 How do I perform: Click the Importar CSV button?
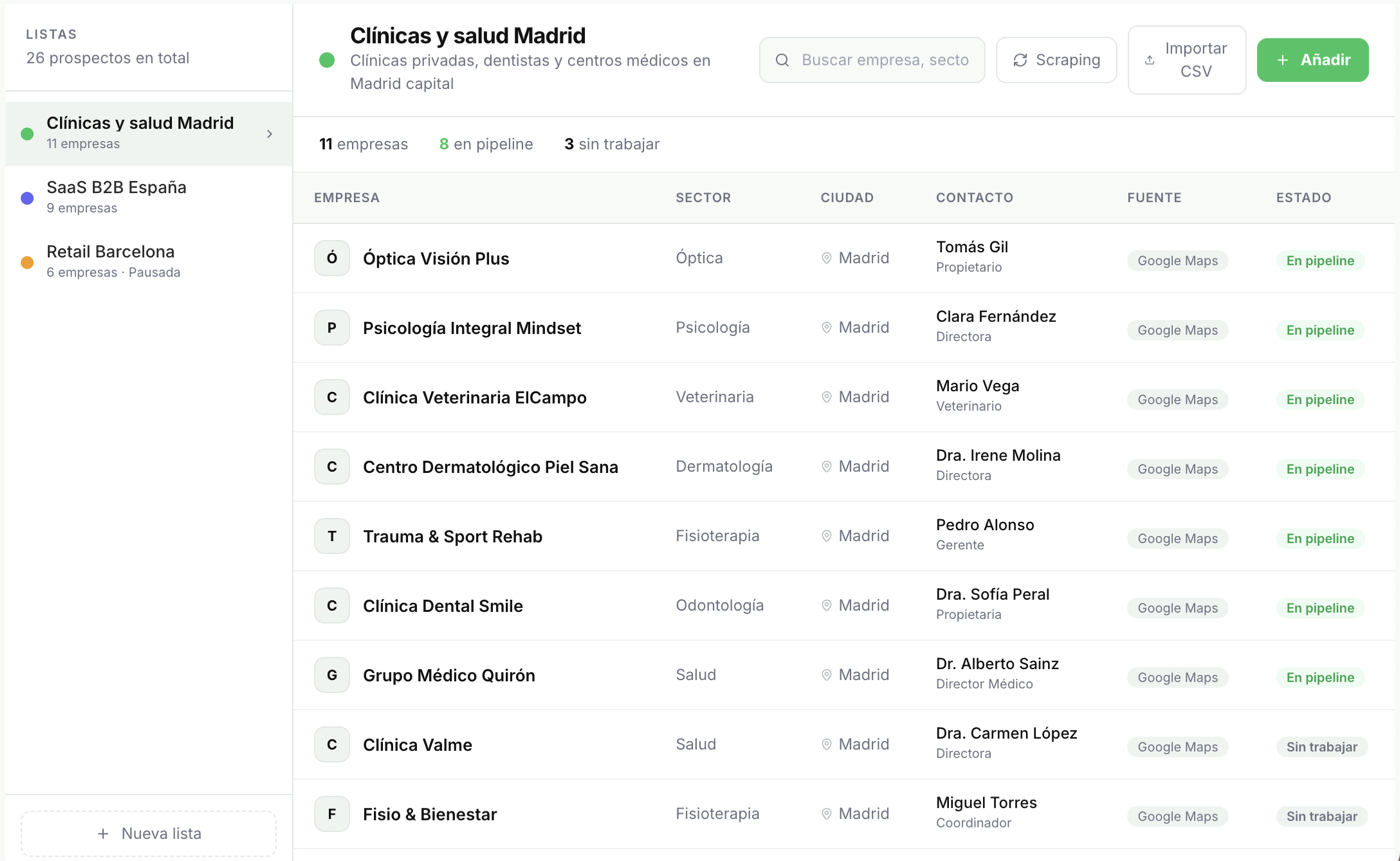(1187, 60)
